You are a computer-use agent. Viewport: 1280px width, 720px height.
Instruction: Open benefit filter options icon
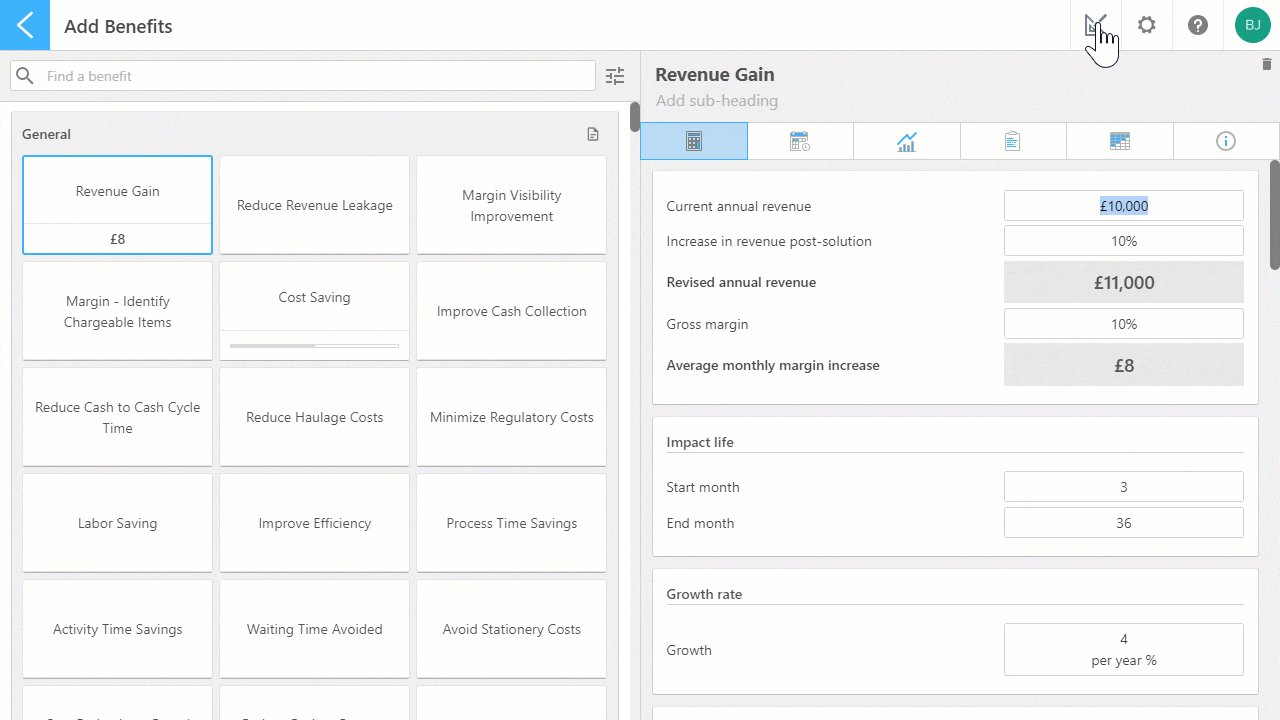click(x=615, y=76)
